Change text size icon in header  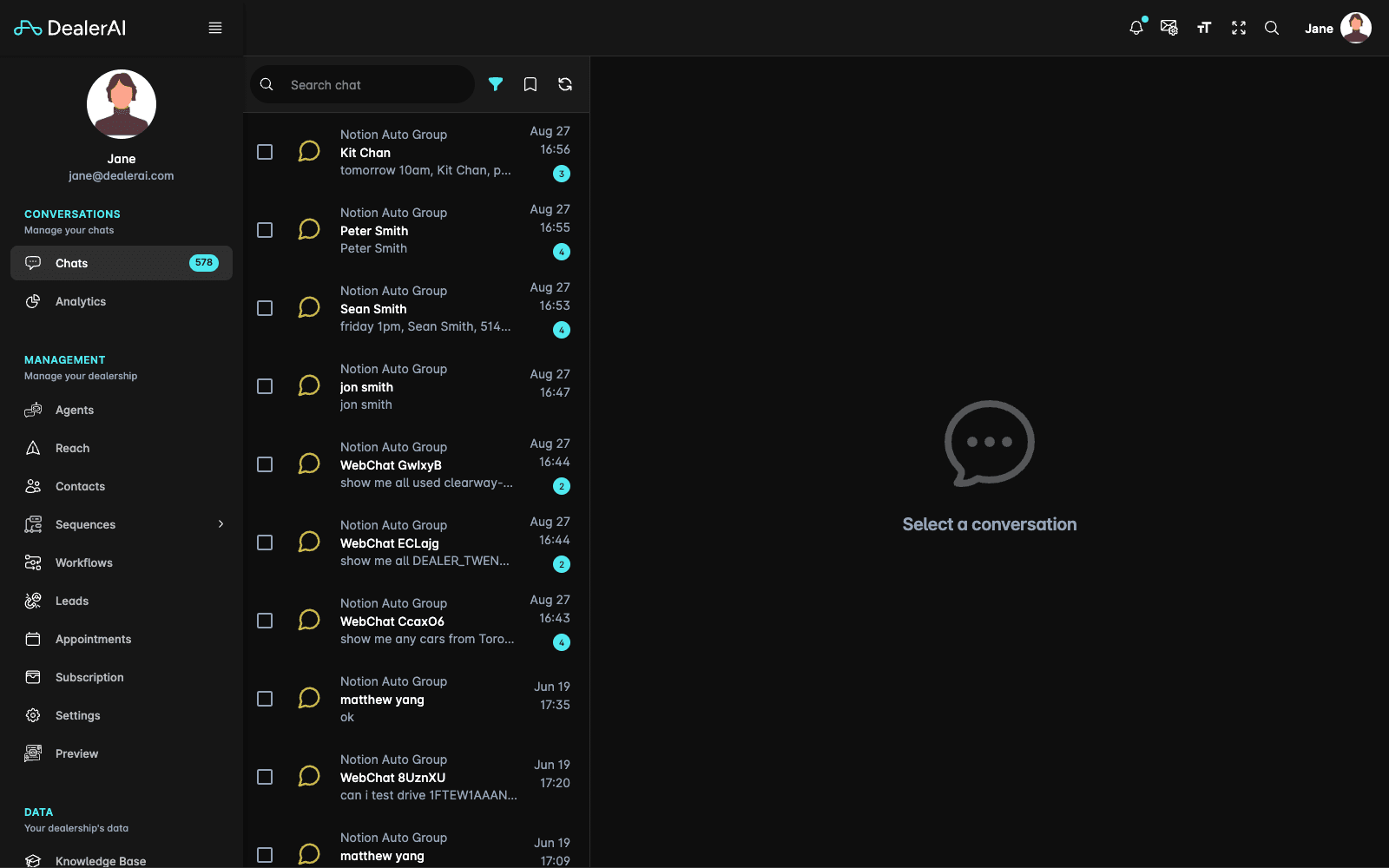[1204, 28]
